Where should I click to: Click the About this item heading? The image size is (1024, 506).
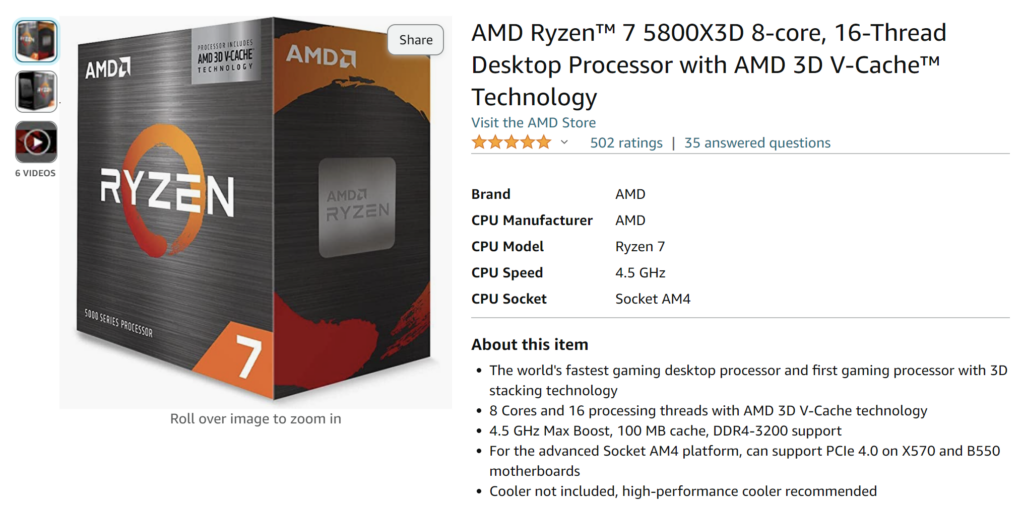(530, 344)
